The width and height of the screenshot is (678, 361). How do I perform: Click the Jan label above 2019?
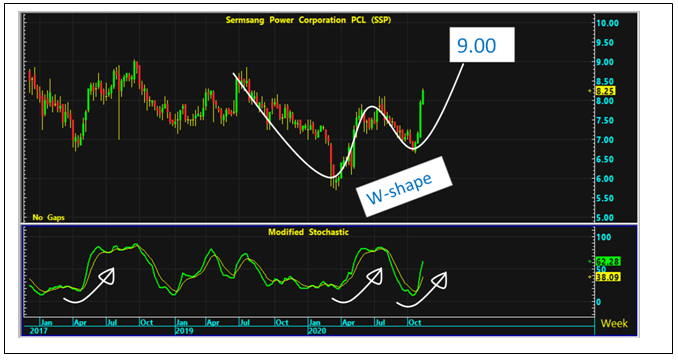click(182, 323)
